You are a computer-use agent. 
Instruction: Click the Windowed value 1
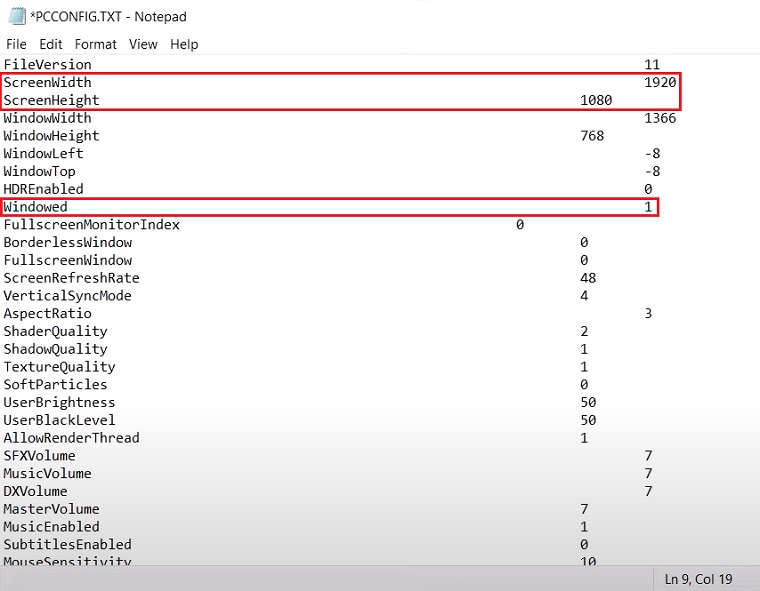[648, 207]
